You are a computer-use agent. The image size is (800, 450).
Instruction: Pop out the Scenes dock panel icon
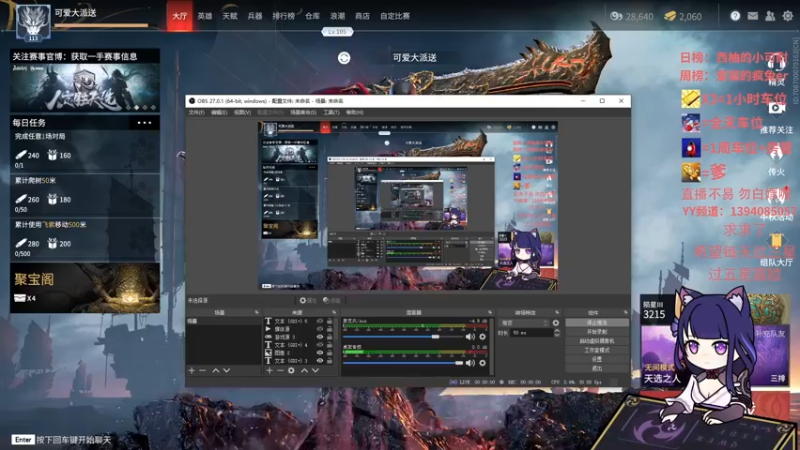(x=257, y=312)
